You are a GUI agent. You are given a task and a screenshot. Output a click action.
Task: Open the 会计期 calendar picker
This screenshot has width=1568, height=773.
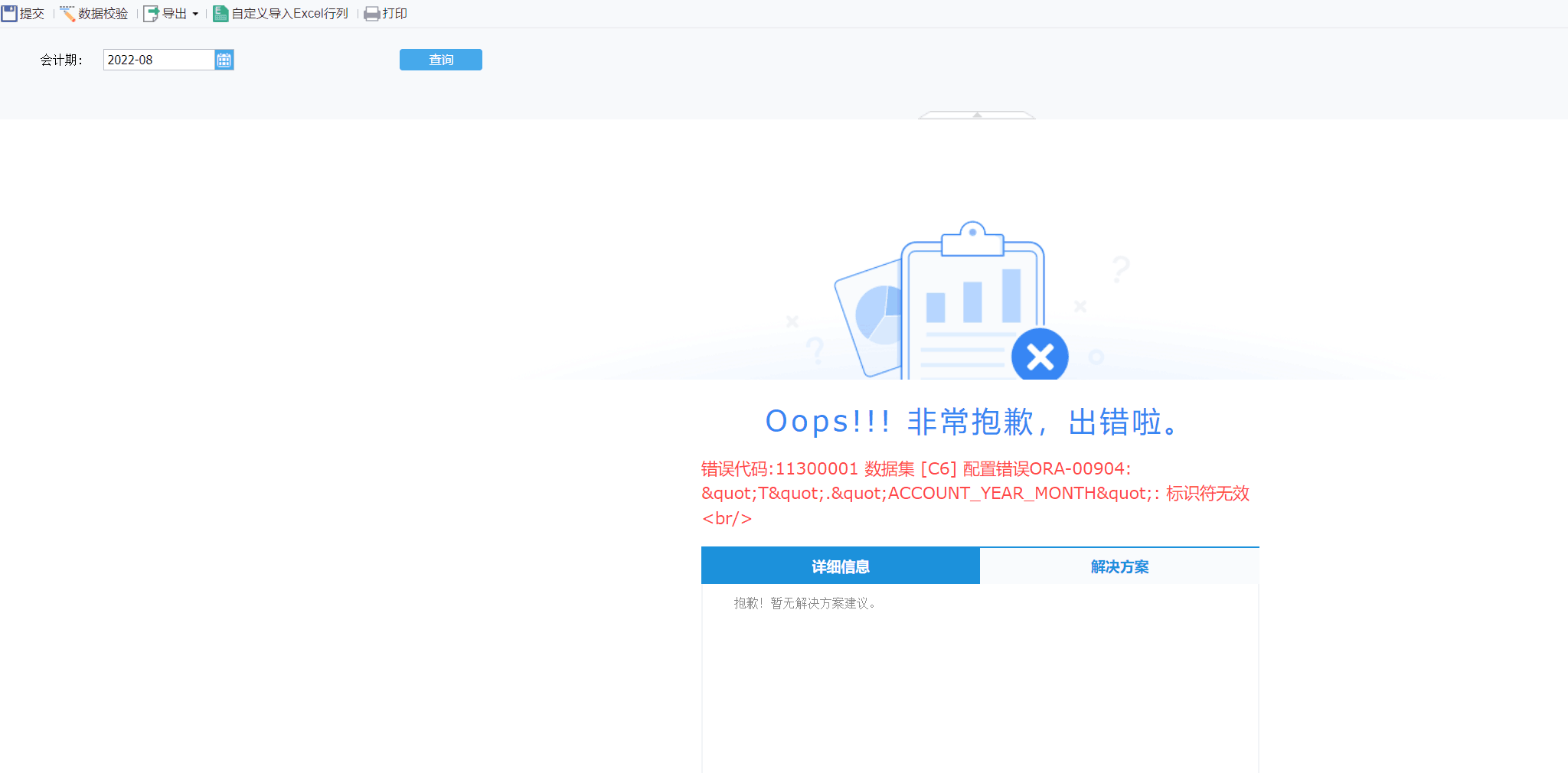224,60
